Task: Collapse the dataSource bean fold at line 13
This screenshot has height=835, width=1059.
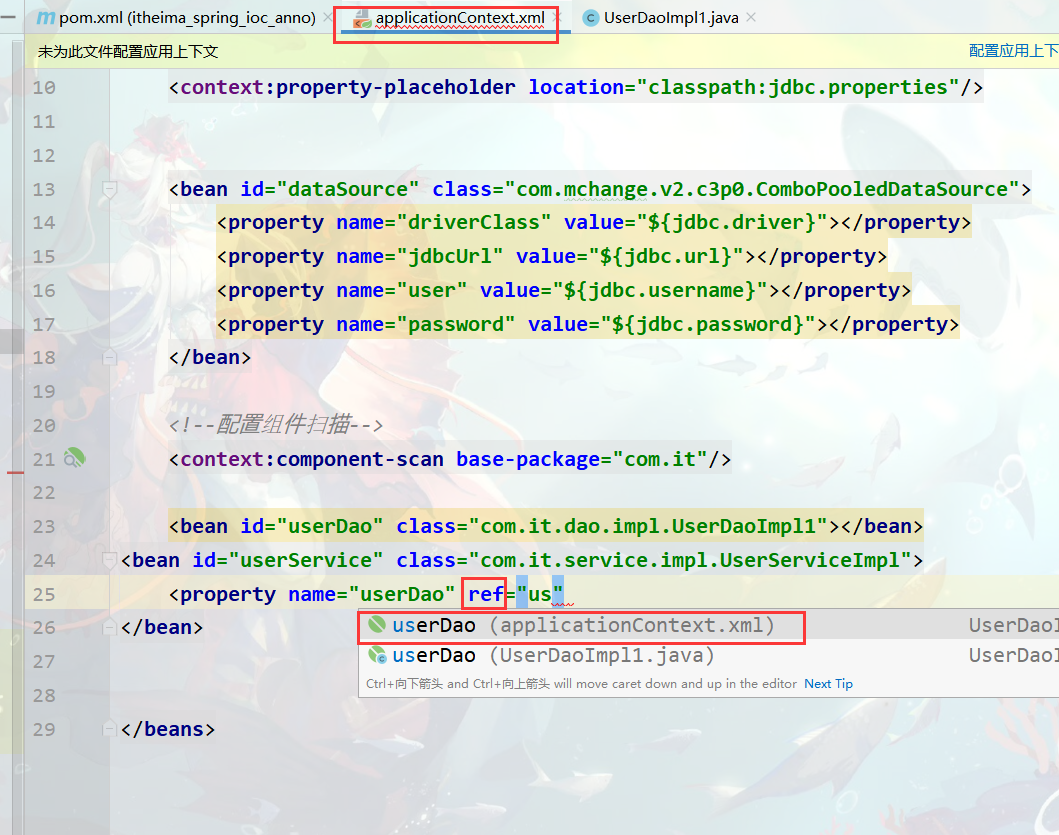Action: coord(109,189)
